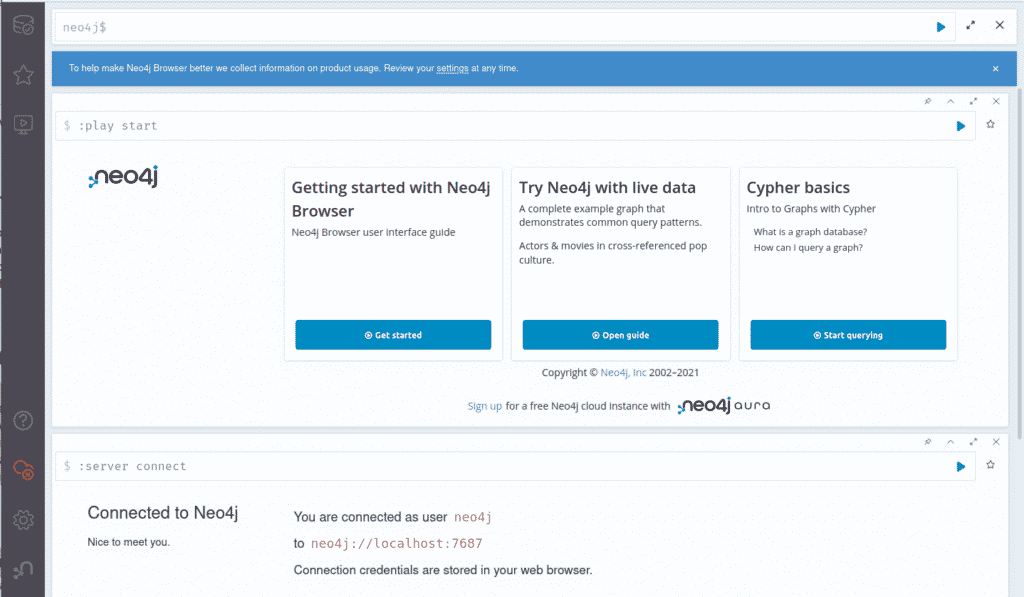Click the Neo4j logo at the sidebar bottom
Screen dimensions: 1024x597
point(22,568)
